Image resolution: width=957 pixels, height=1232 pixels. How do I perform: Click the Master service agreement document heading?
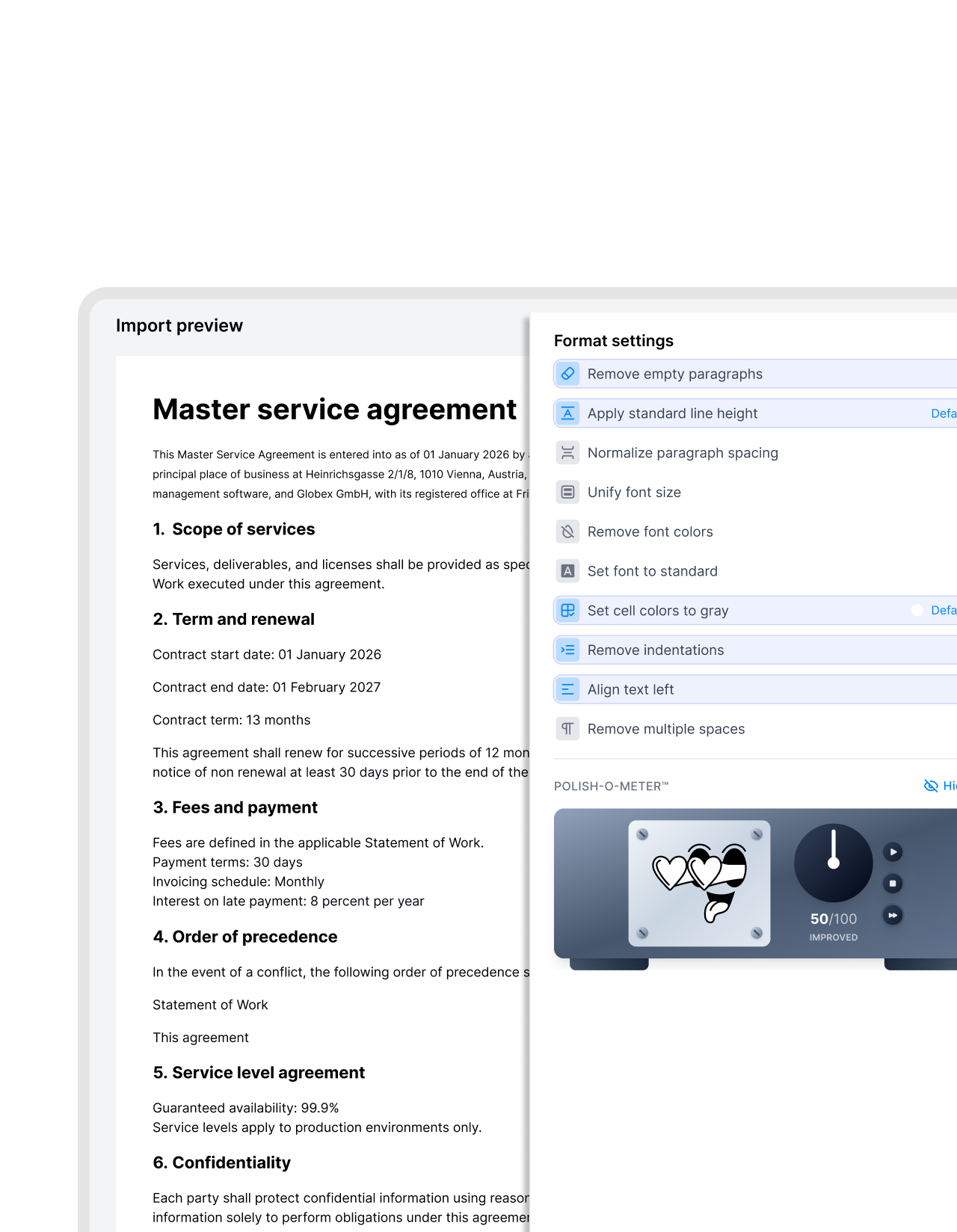point(335,410)
